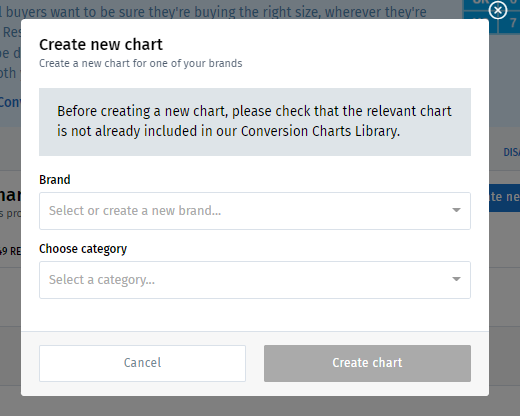This screenshot has height=416, width=520.
Task: Click the subtitle 'Create a new chart for one of your brands'
Action: click(x=141, y=63)
